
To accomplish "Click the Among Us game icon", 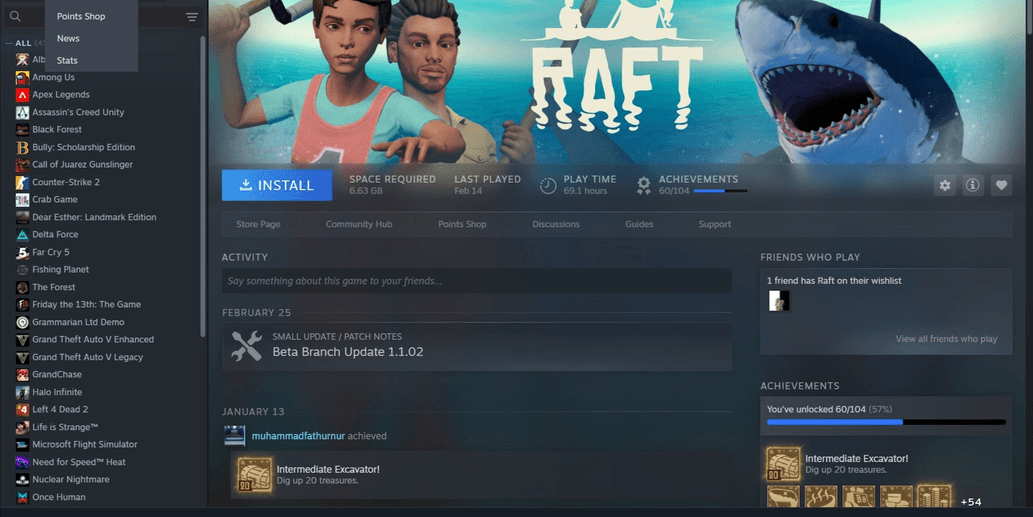I will point(22,77).
